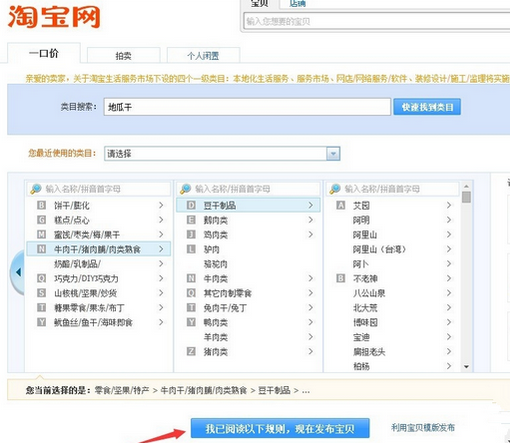Viewport: 510px width, 443px height.
Task: Choose brand 北大荒
Action: coord(393,308)
